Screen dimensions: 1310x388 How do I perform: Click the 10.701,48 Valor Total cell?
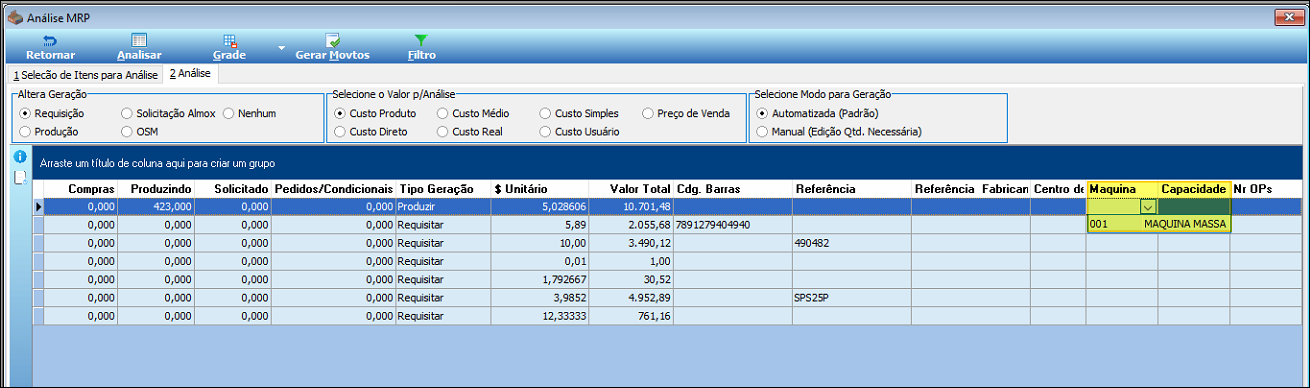pos(630,206)
